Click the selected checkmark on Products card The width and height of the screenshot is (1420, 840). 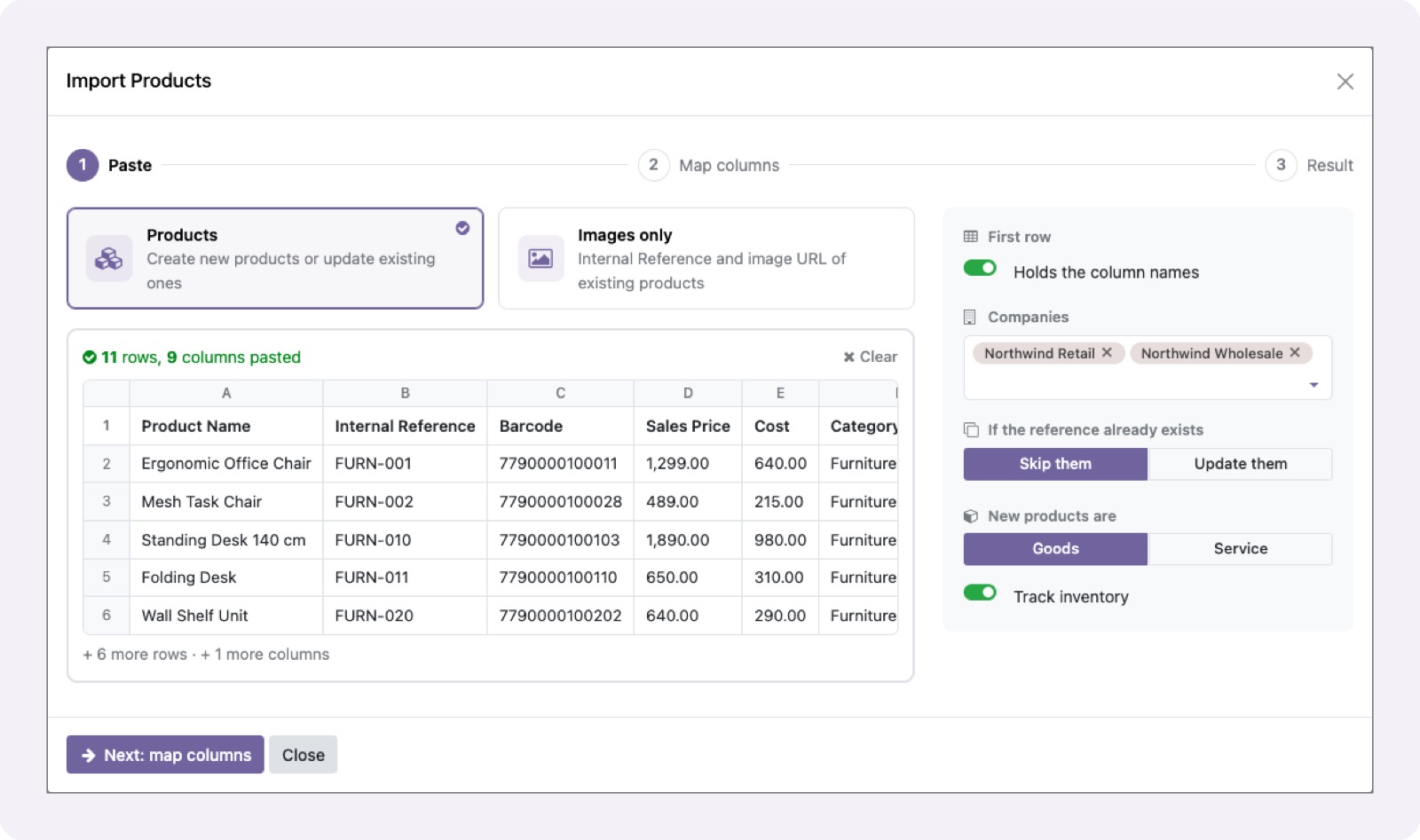(462, 228)
